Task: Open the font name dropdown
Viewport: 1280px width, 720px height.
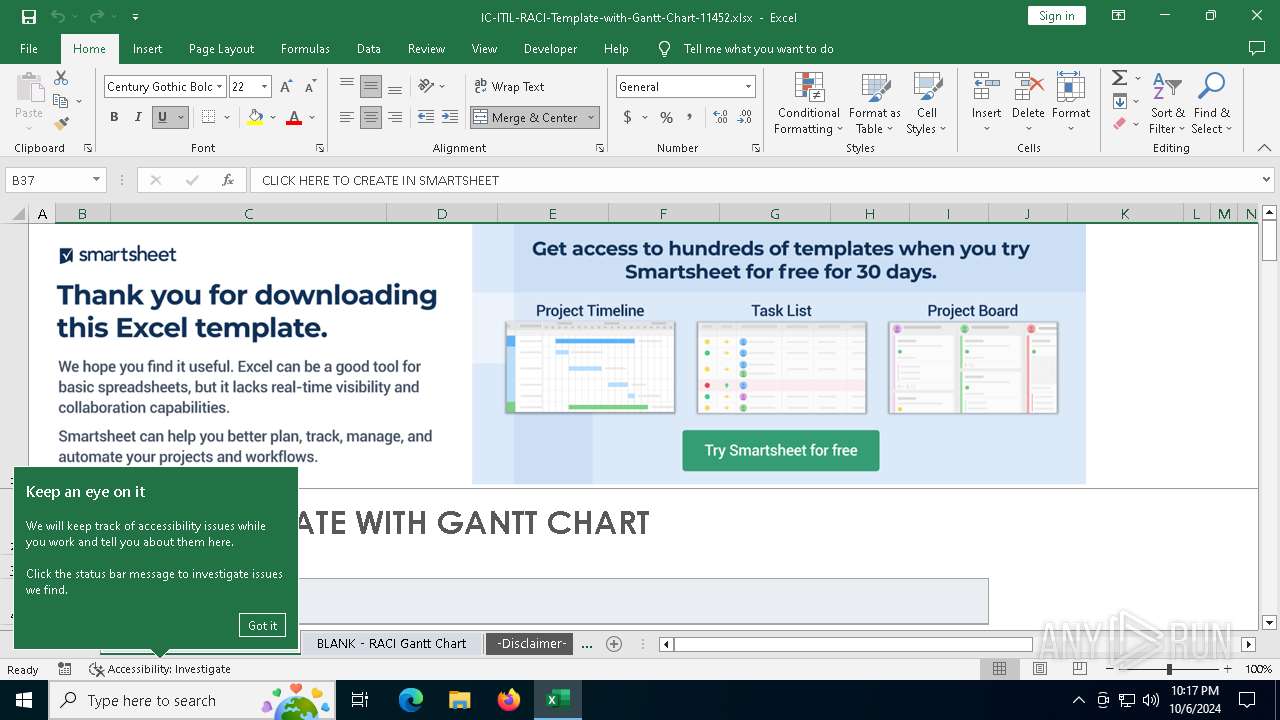Action: coord(220,87)
